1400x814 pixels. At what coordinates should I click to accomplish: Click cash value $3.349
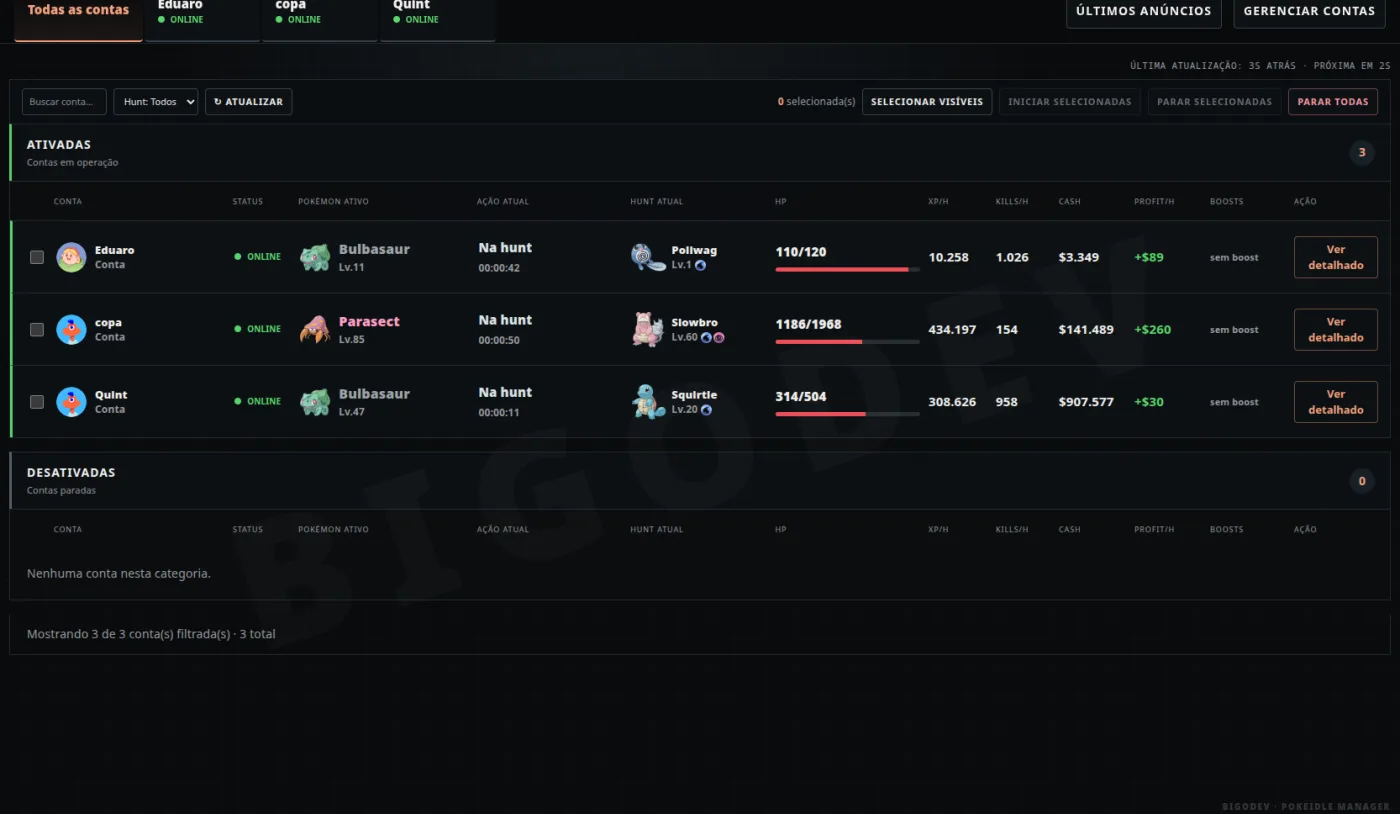click(x=1079, y=257)
